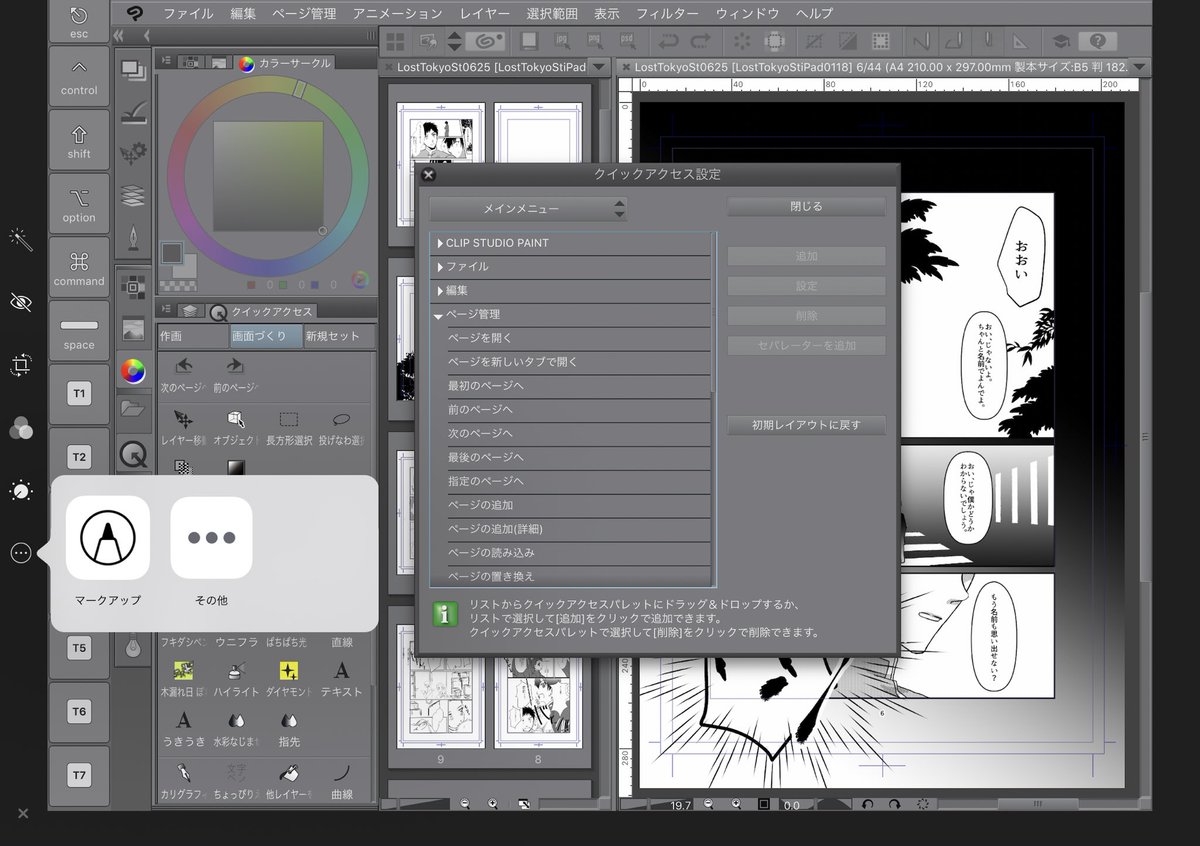Screen dimensions: 1200x846
Task: Click the export psd icon
Action: (626, 41)
